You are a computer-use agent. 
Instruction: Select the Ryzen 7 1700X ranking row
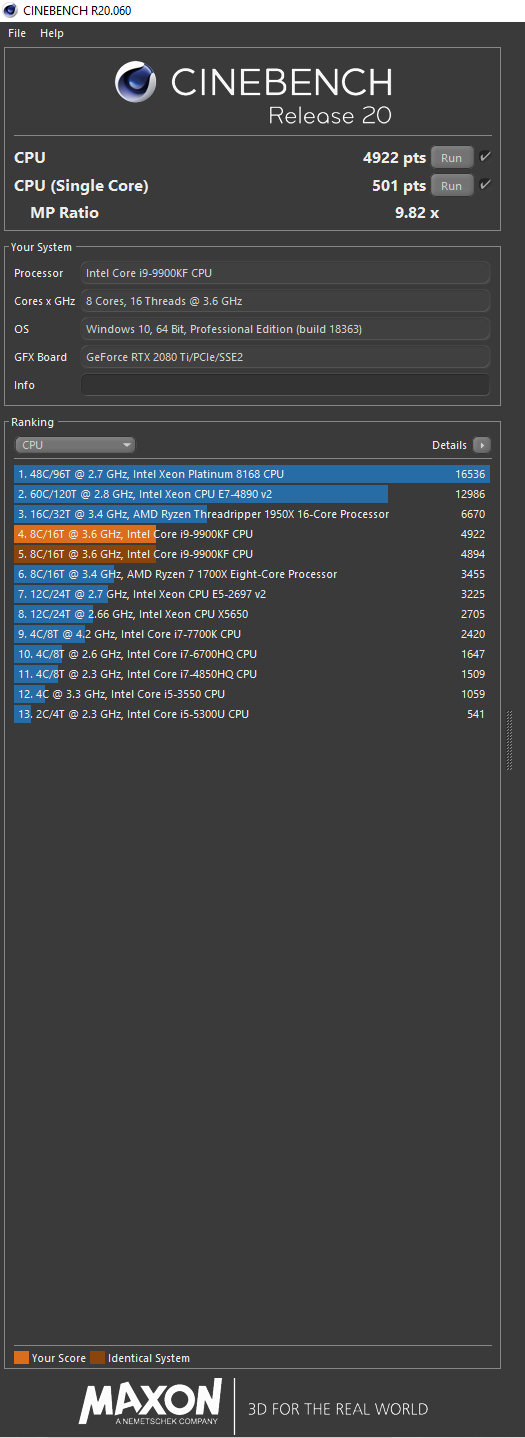[252, 574]
